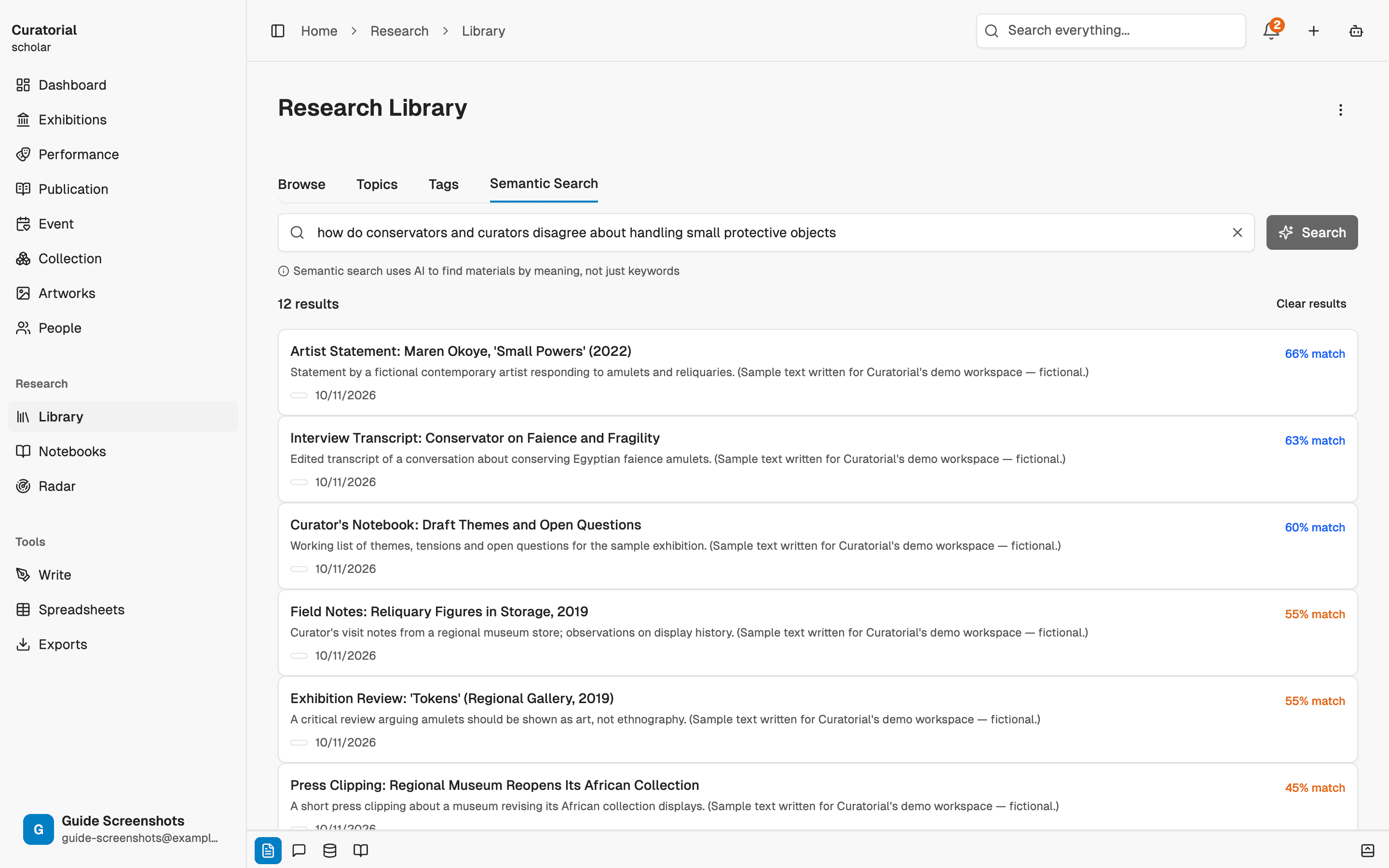Image resolution: width=1389 pixels, height=868 pixels.
Task: Open Artworks in sidebar
Action: click(x=123, y=293)
